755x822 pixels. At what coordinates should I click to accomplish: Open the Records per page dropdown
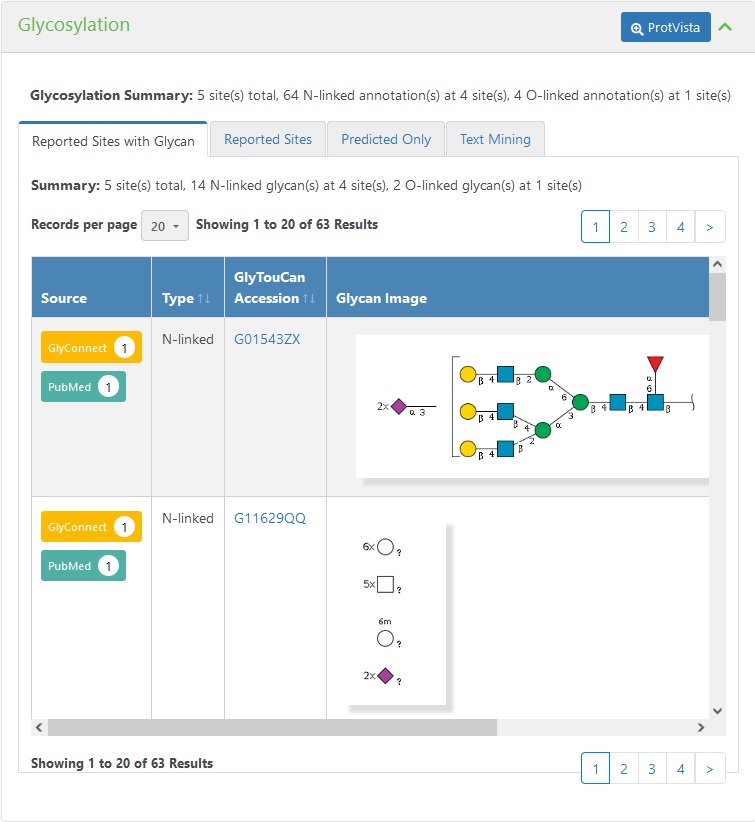165,226
